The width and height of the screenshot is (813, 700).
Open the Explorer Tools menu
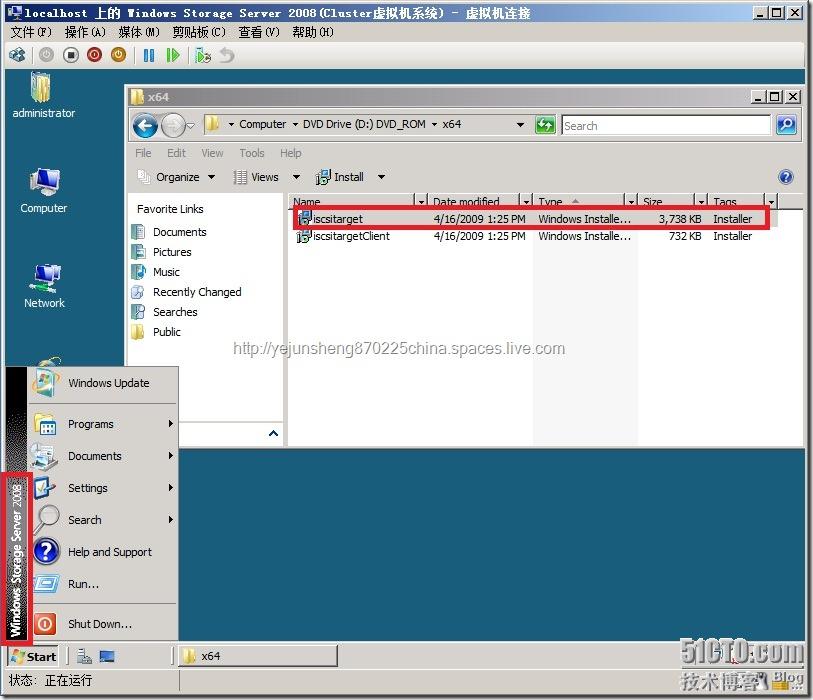pyautogui.click(x=251, y=153)
